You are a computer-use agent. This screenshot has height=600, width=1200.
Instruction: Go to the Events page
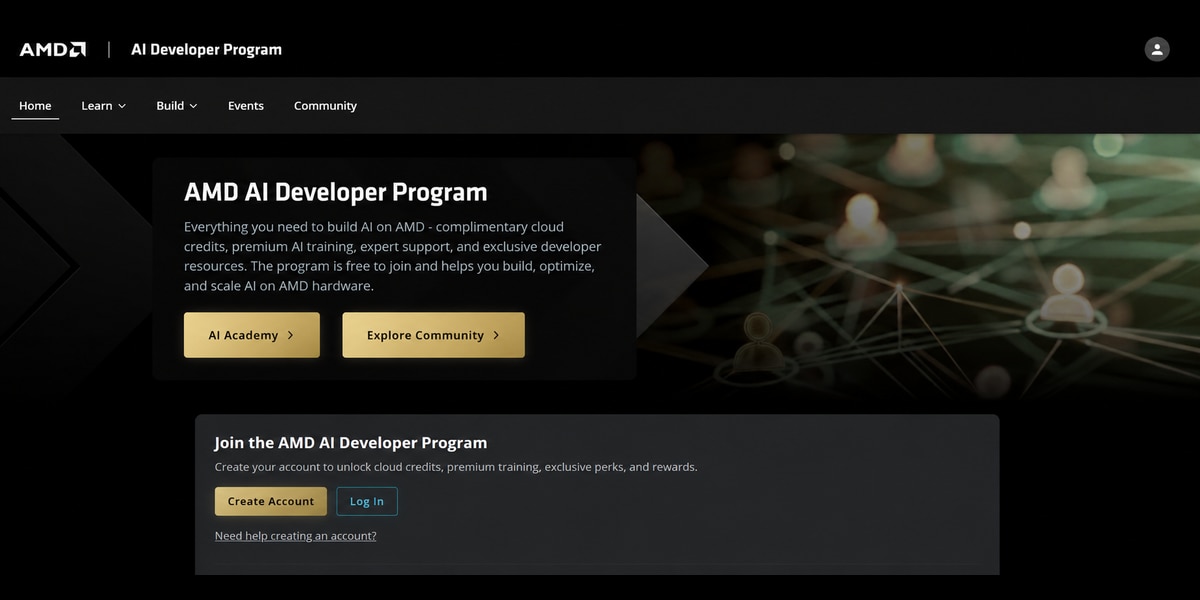[x=246, y=106]
